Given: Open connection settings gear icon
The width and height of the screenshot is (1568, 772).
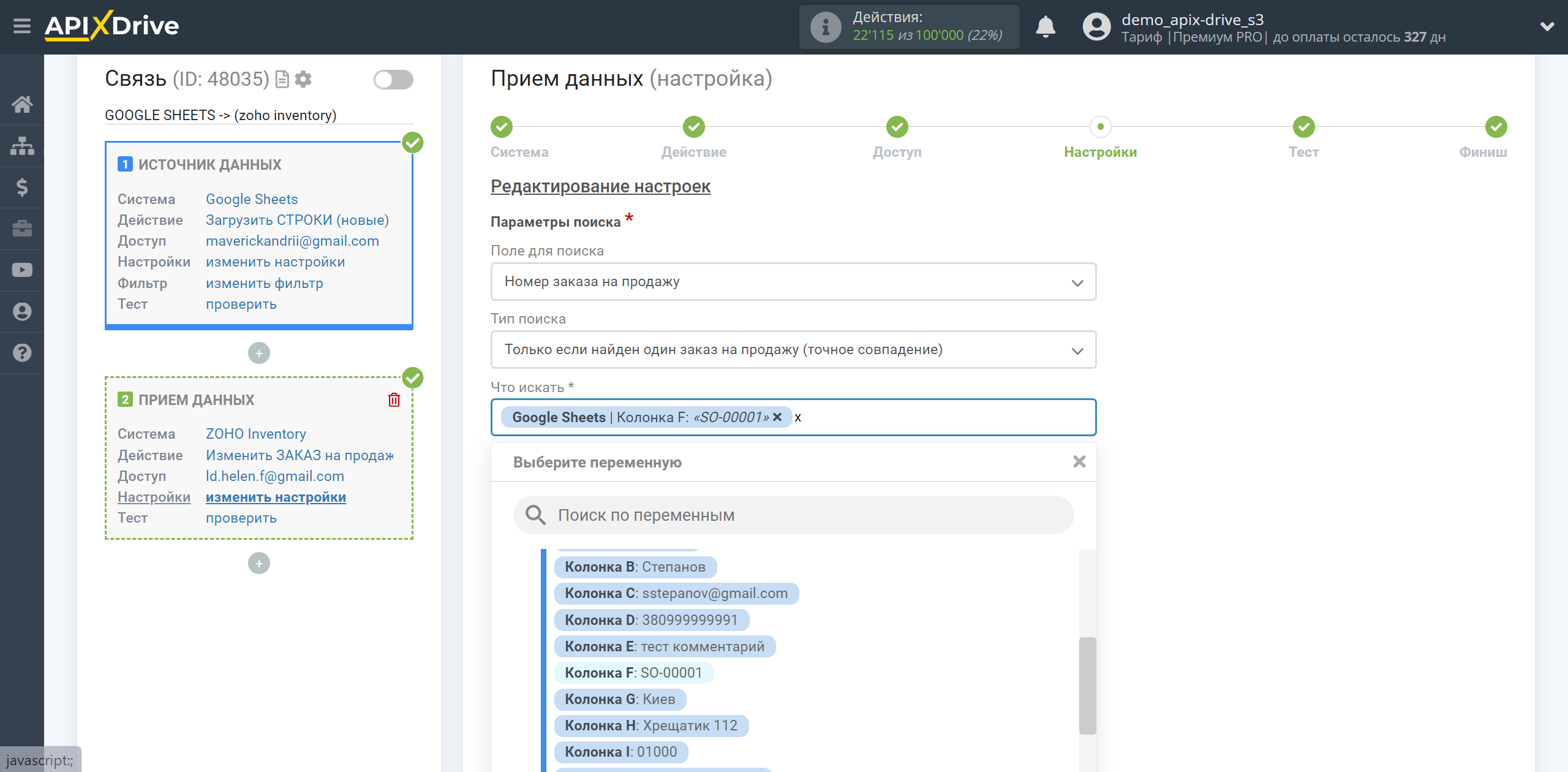Looking at the screenshot, I should point(303,79).
